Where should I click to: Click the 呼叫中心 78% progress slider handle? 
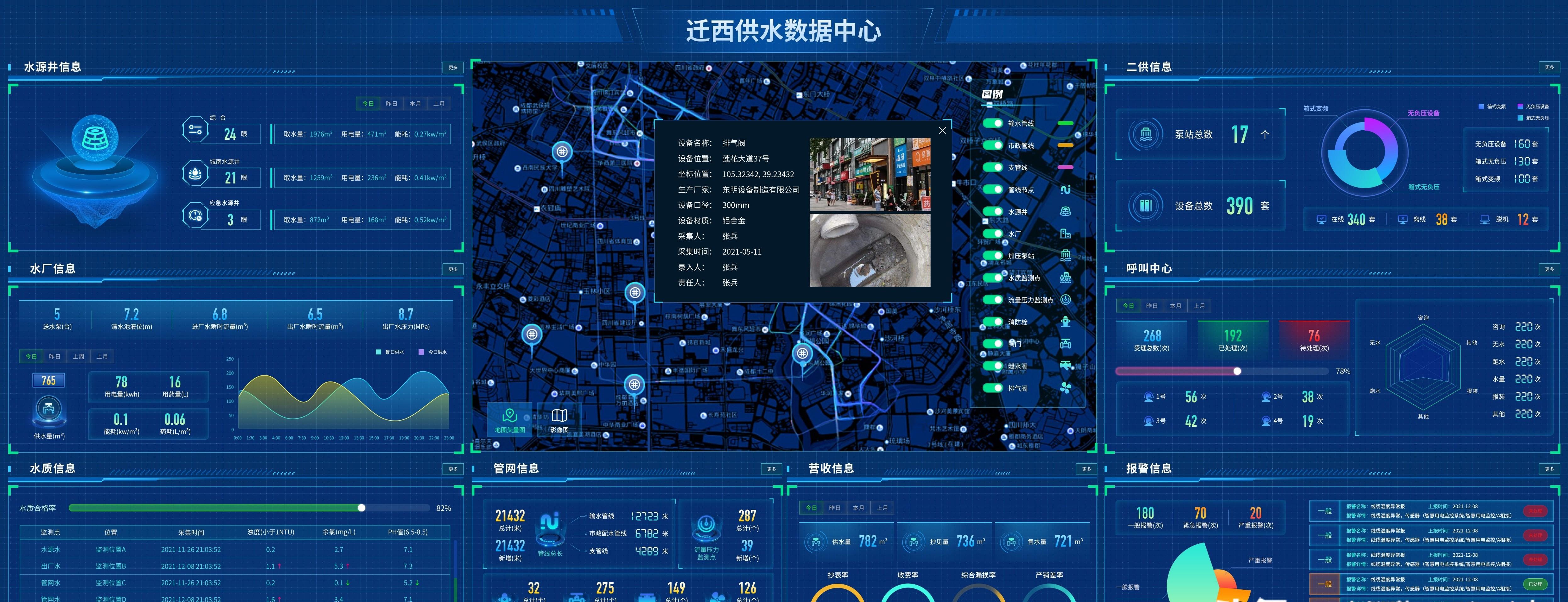click(x=1237, y=371)
